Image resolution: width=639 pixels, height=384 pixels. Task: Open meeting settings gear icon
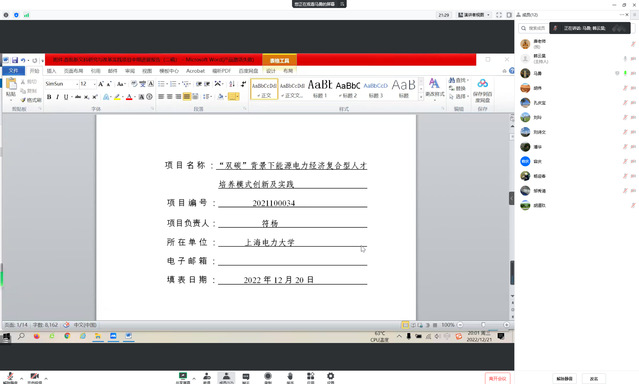pos(331,377)
